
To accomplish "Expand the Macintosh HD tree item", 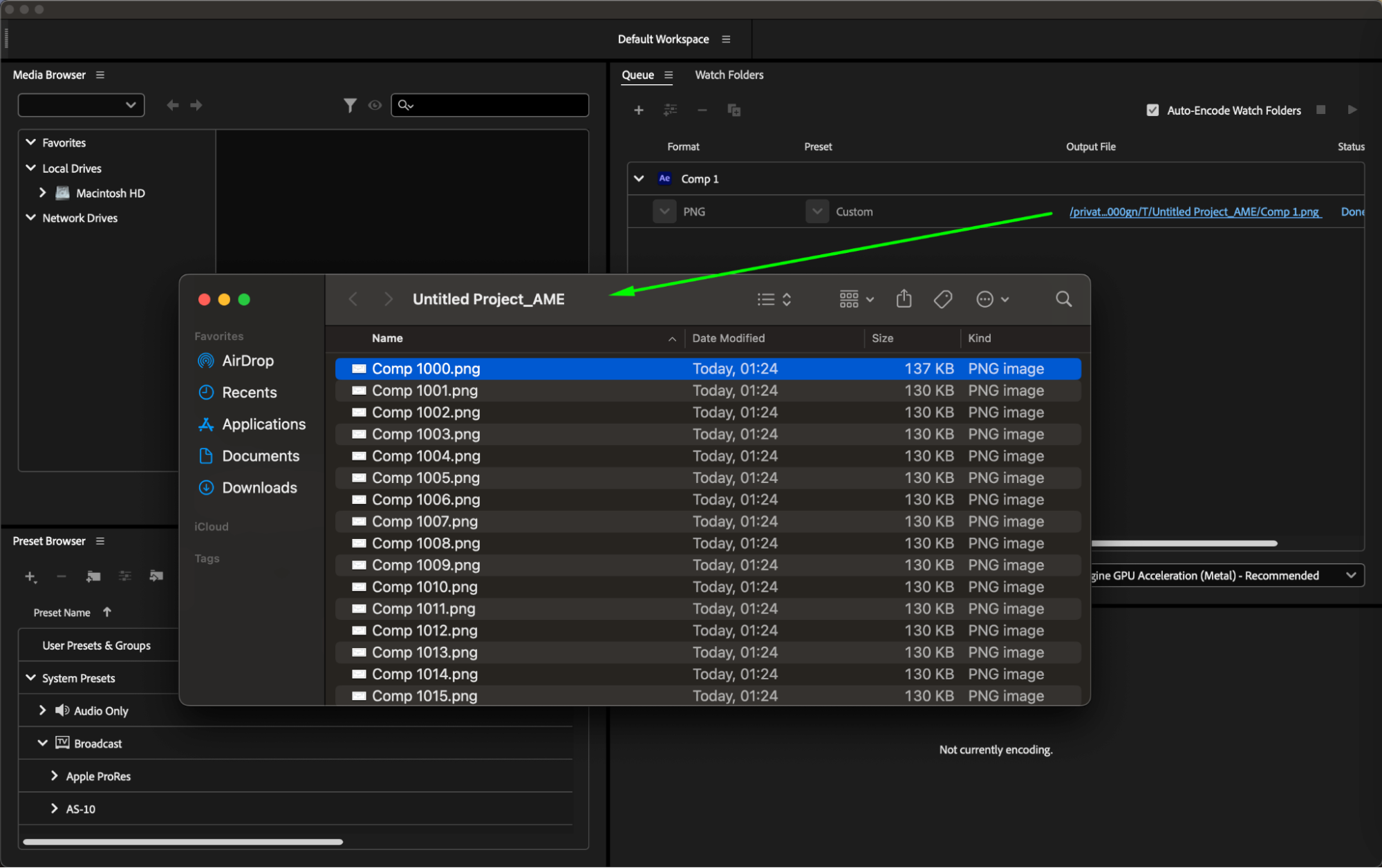I will (x=43, y=193).
